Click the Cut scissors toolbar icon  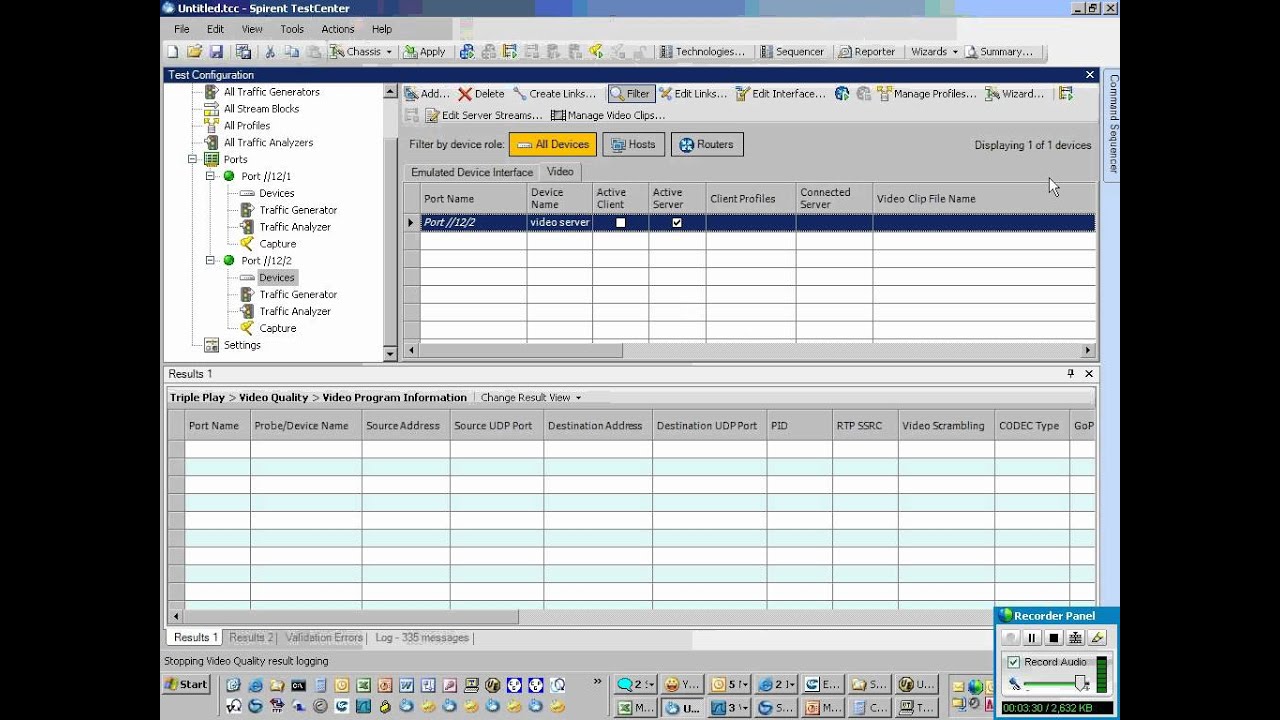[270, 52]
